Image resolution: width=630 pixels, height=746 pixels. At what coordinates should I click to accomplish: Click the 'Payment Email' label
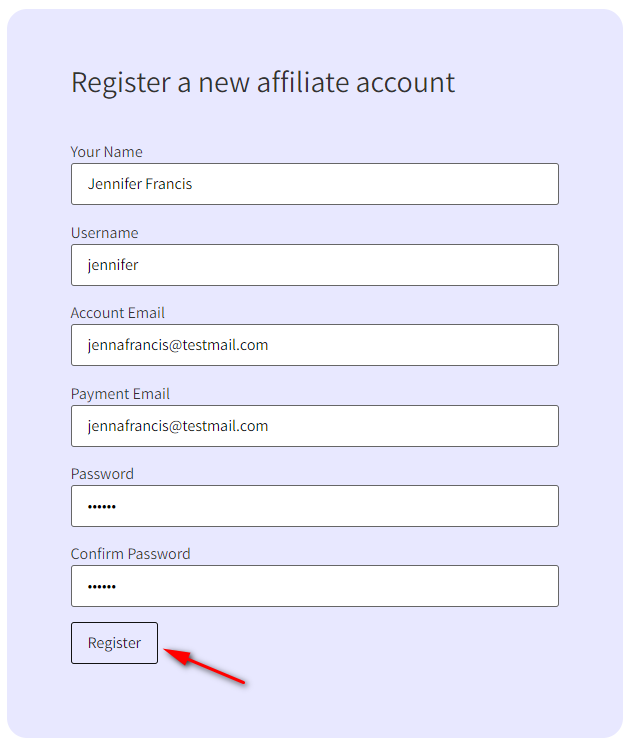pyautogui.click(x=120, y=394)
